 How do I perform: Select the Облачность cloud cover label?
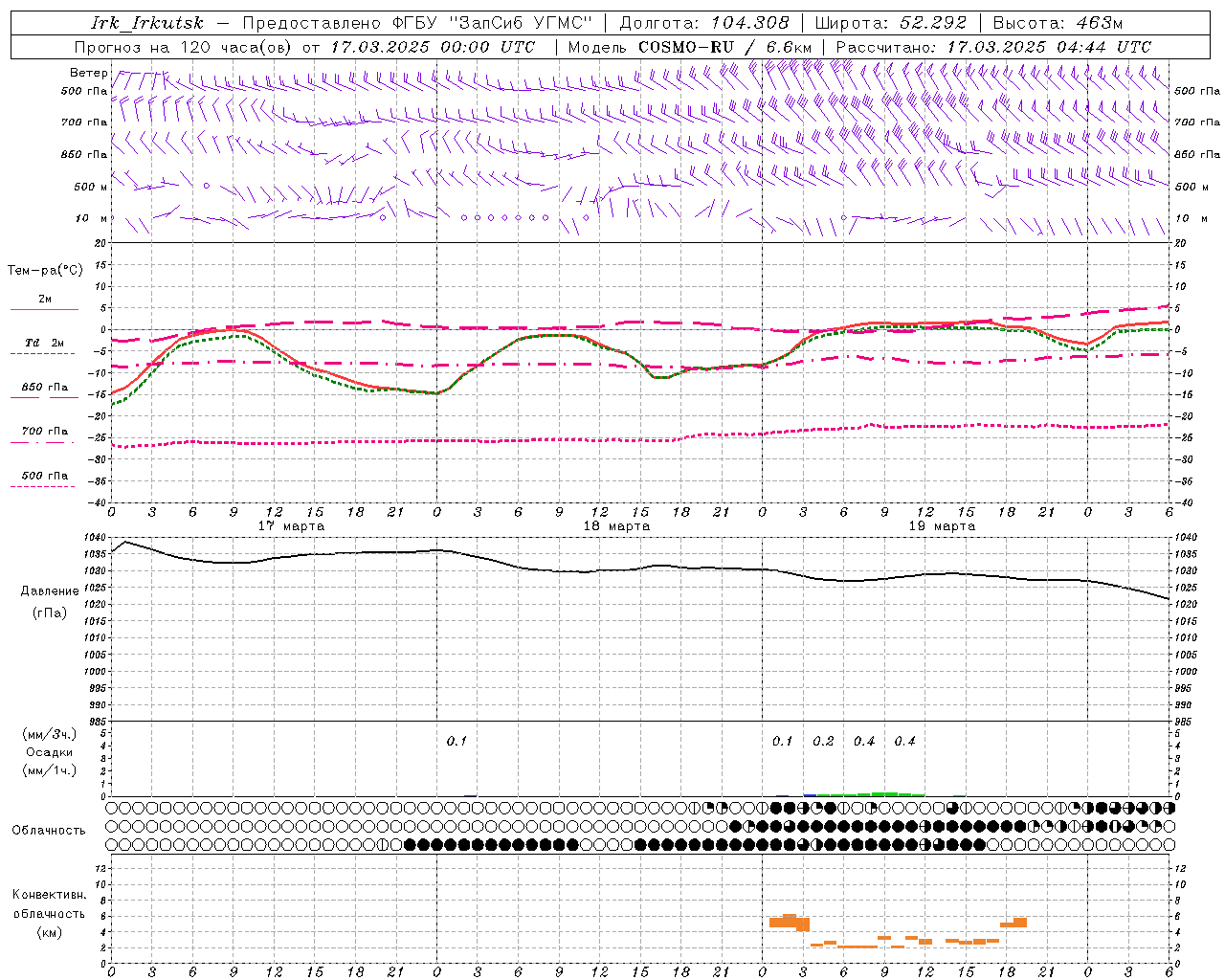[x=49, y=830]
